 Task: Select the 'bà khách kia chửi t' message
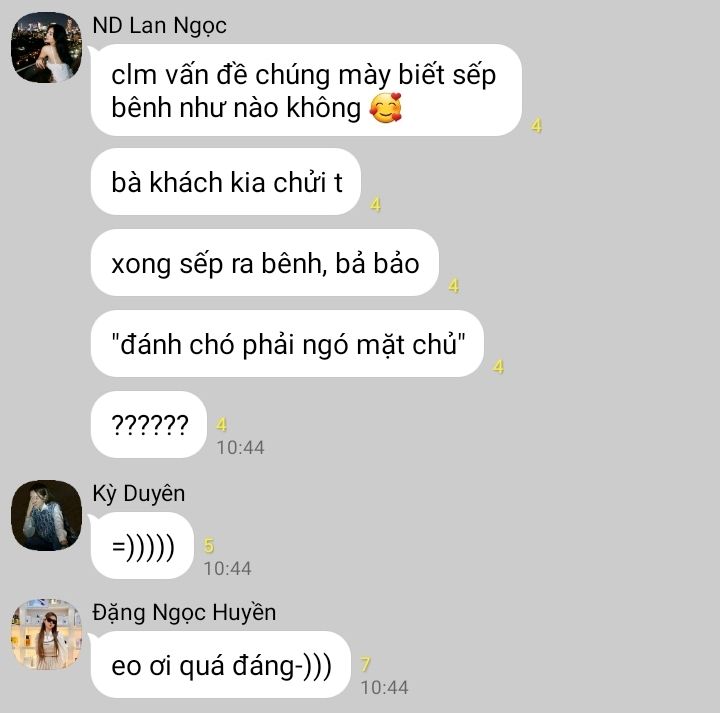coord(226,181)
